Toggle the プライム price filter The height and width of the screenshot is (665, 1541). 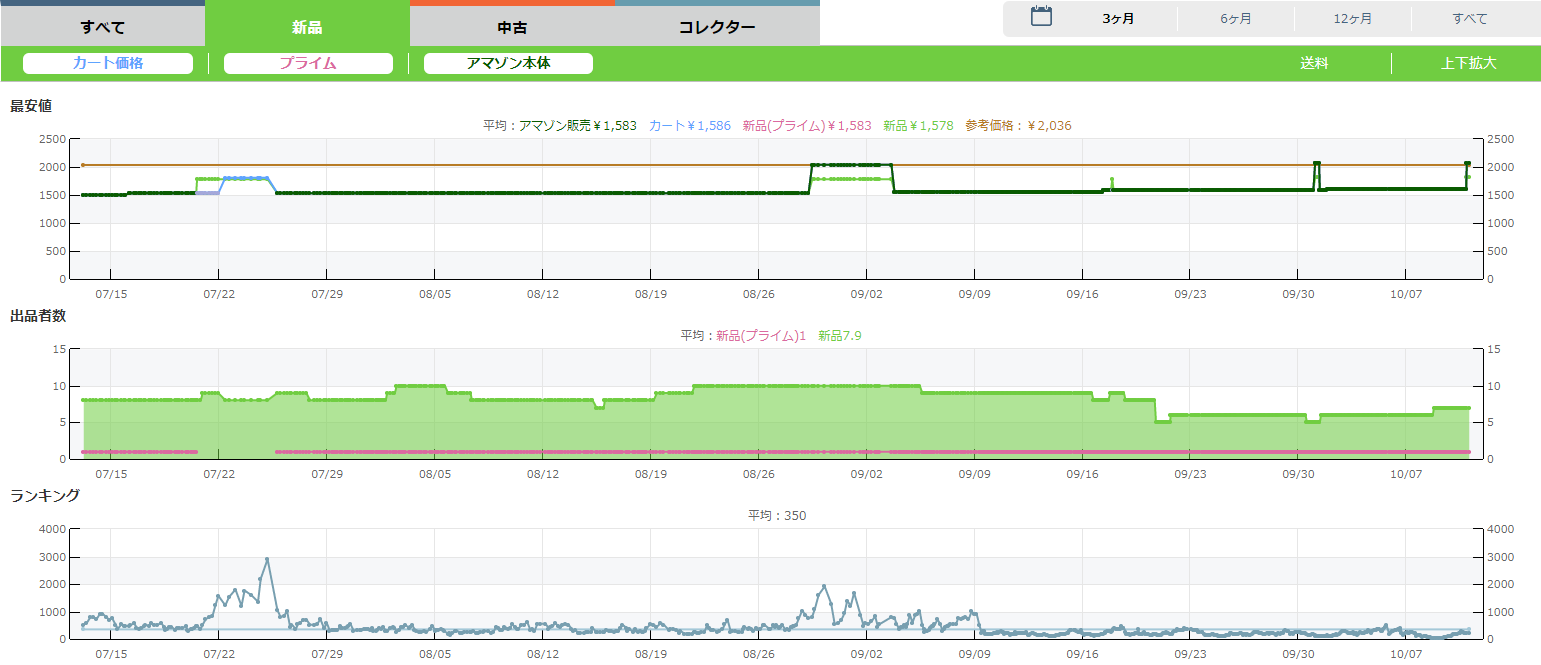pos(308,63)
